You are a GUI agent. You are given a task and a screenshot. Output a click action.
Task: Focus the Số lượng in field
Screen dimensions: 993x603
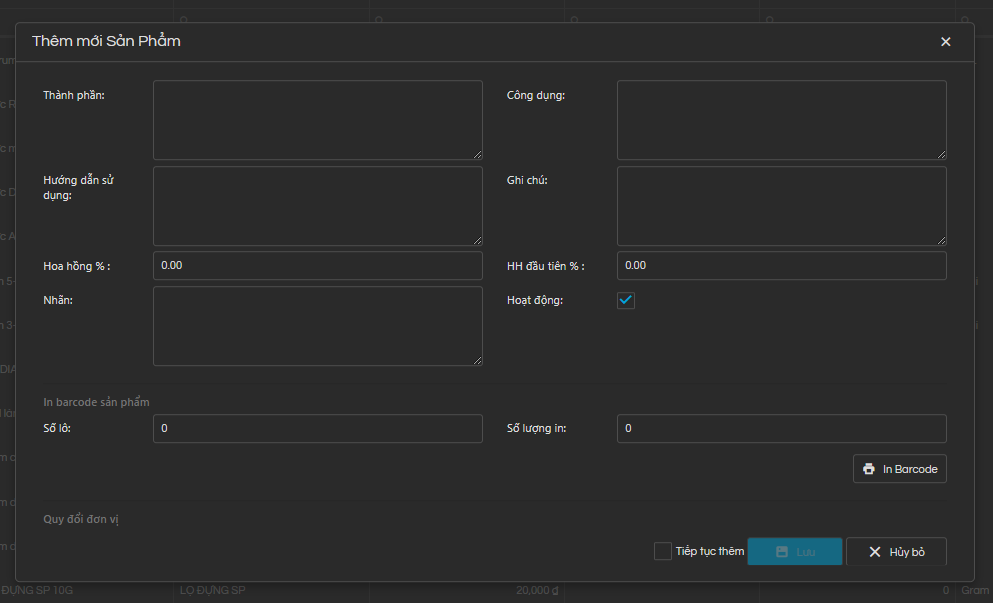(781, 429)
